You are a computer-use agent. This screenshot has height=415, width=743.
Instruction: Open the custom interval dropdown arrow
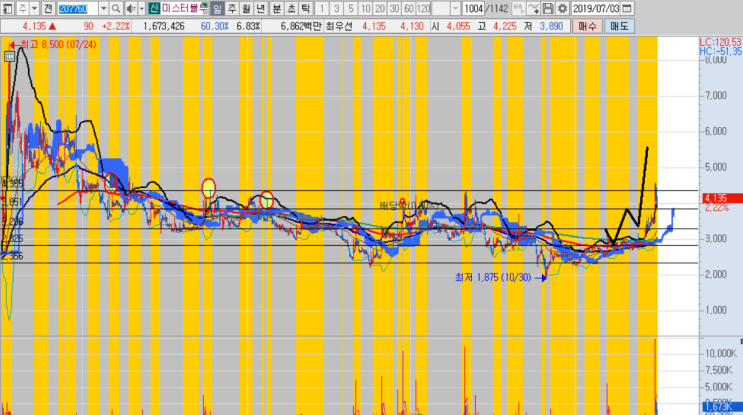pyautogui.click(x=455, y=8)
